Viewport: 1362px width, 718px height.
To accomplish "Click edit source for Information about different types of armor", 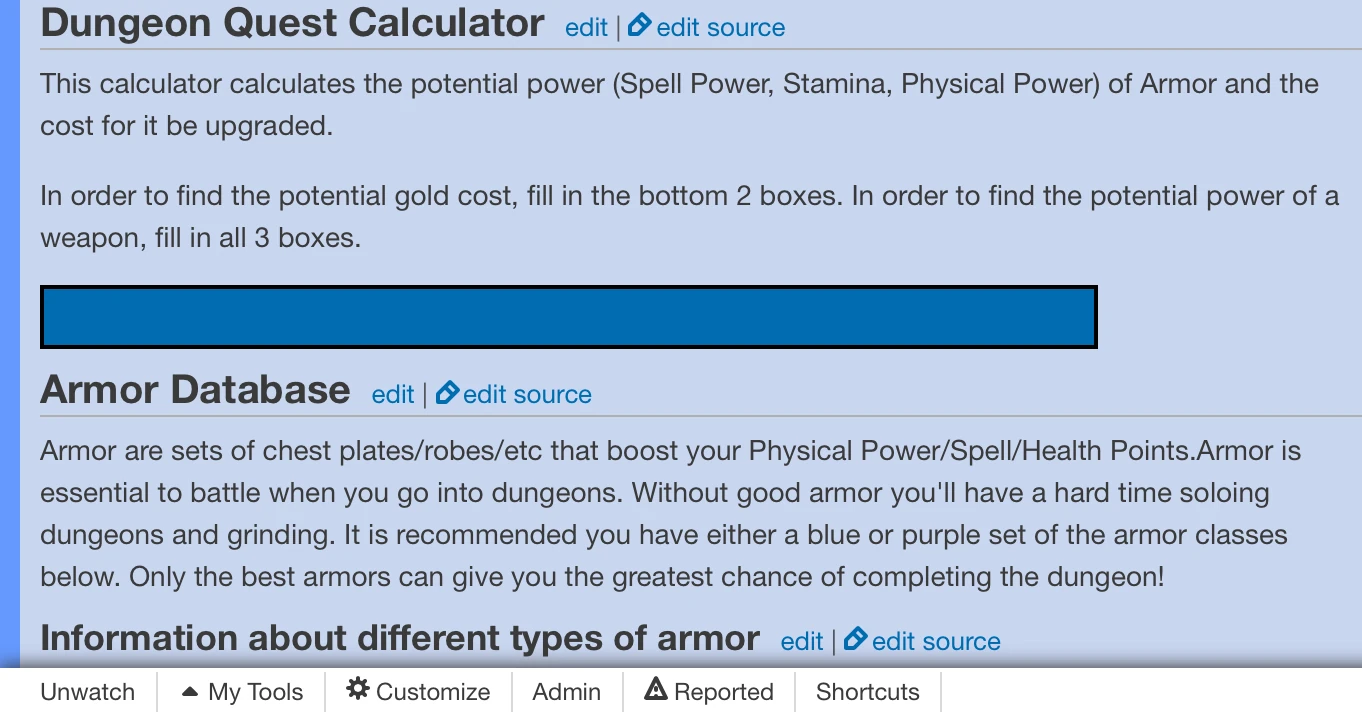I will coord(935,640).
